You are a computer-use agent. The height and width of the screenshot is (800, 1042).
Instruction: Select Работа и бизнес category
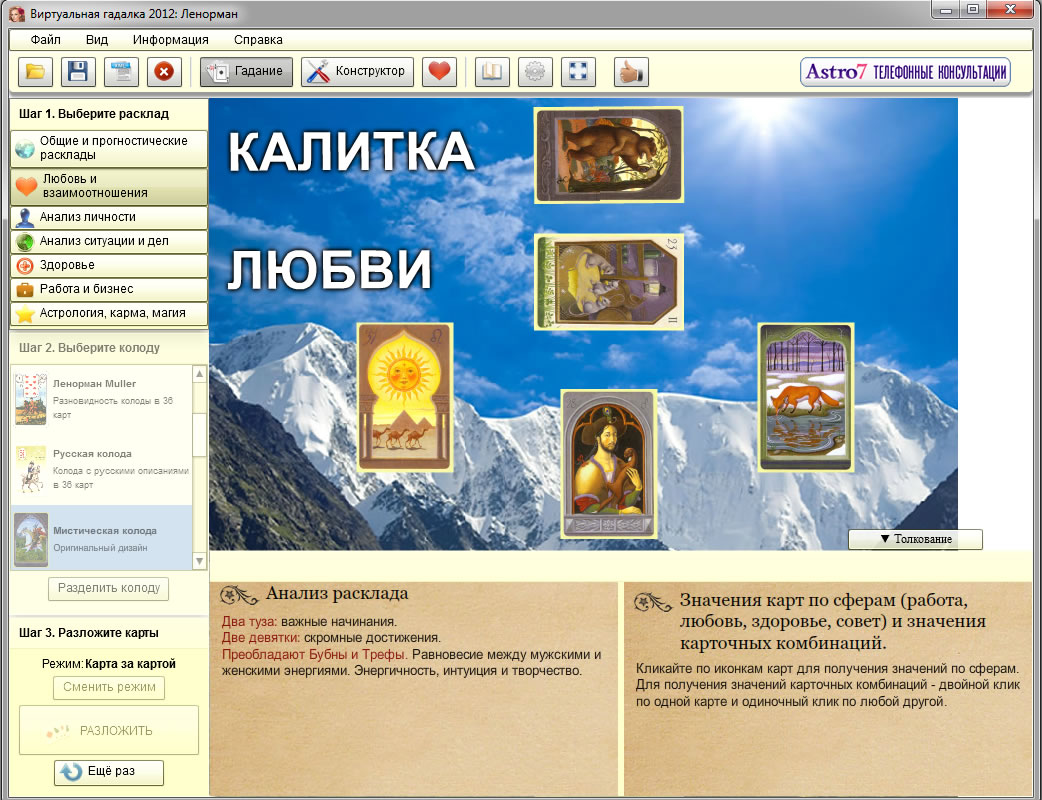pyautogui.click(x=110, y=289)
